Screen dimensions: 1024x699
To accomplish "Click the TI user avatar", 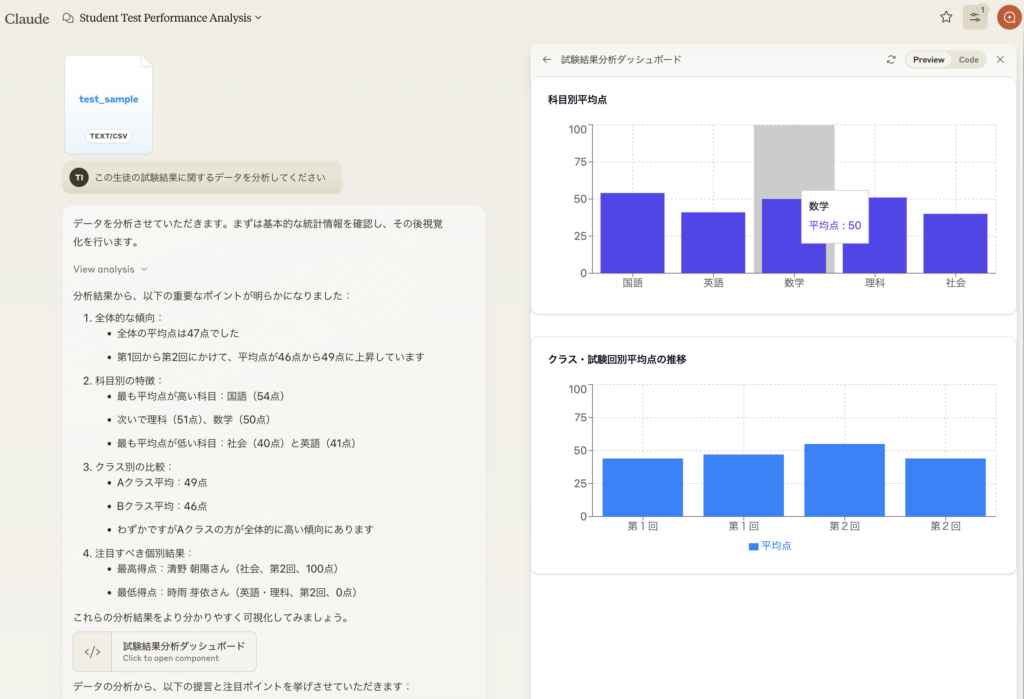I will tap(79, 177).
